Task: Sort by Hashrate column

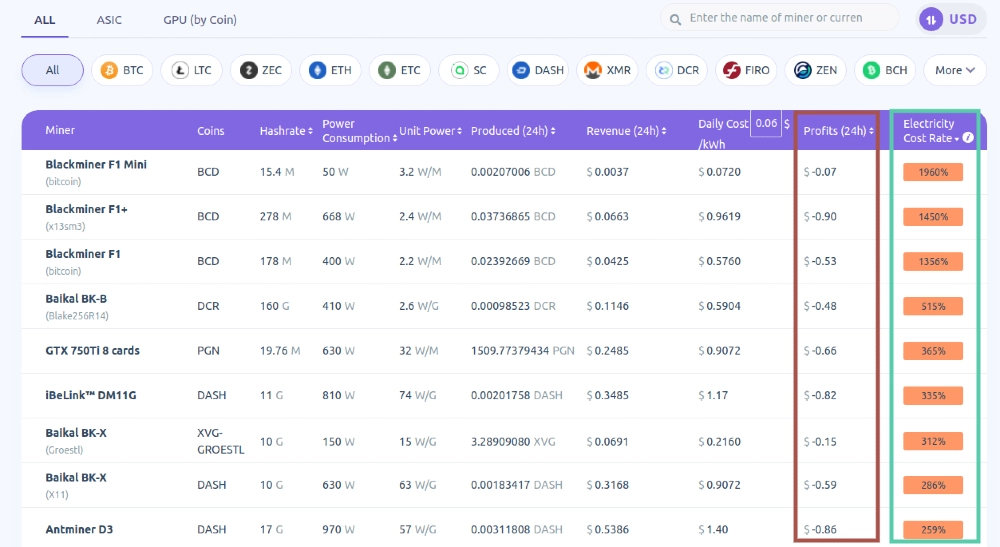Action: click(x=286, y=131)
